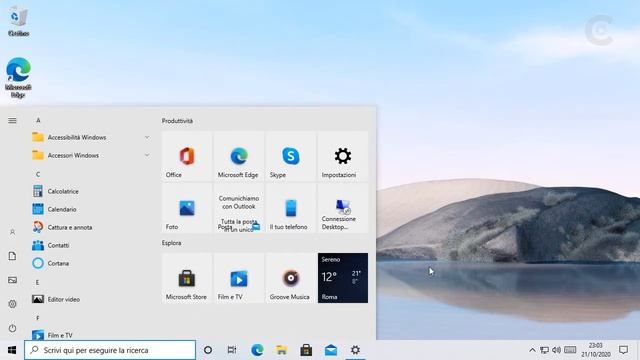Viewport: 640px width, 360px height.
Task: Open the Foto tile
Action: [x=187, y=208]
